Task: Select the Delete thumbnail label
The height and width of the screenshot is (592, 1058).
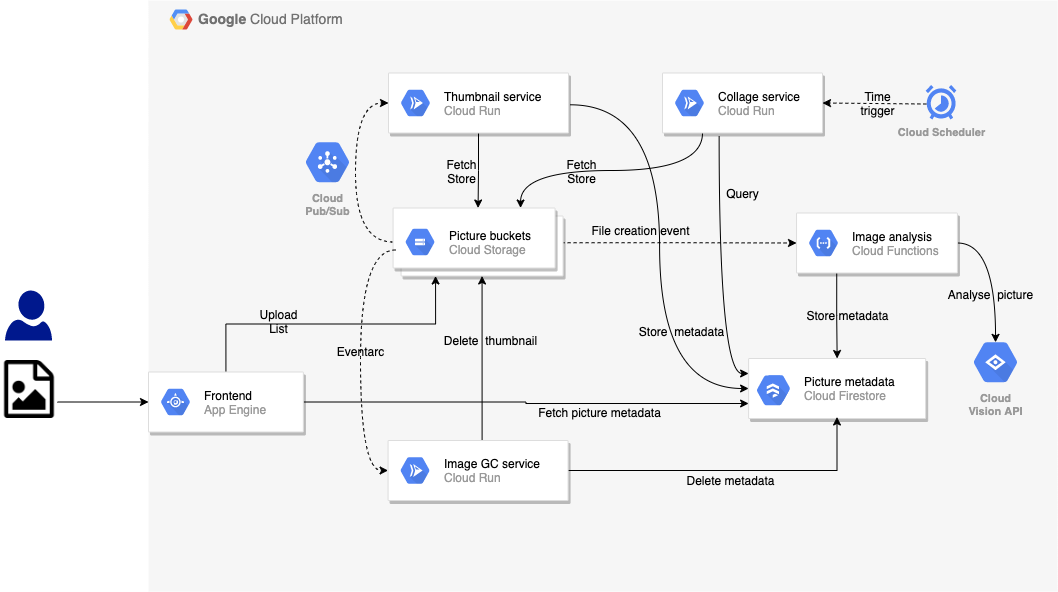Action: click(x=490, y=341)
